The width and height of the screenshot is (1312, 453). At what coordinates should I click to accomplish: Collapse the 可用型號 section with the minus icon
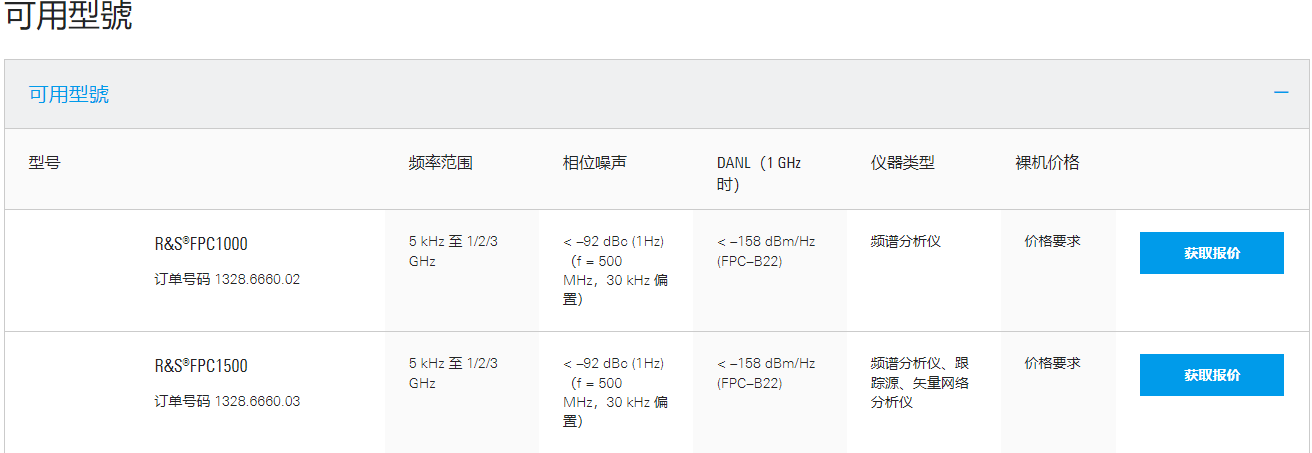click(1281, 93)
